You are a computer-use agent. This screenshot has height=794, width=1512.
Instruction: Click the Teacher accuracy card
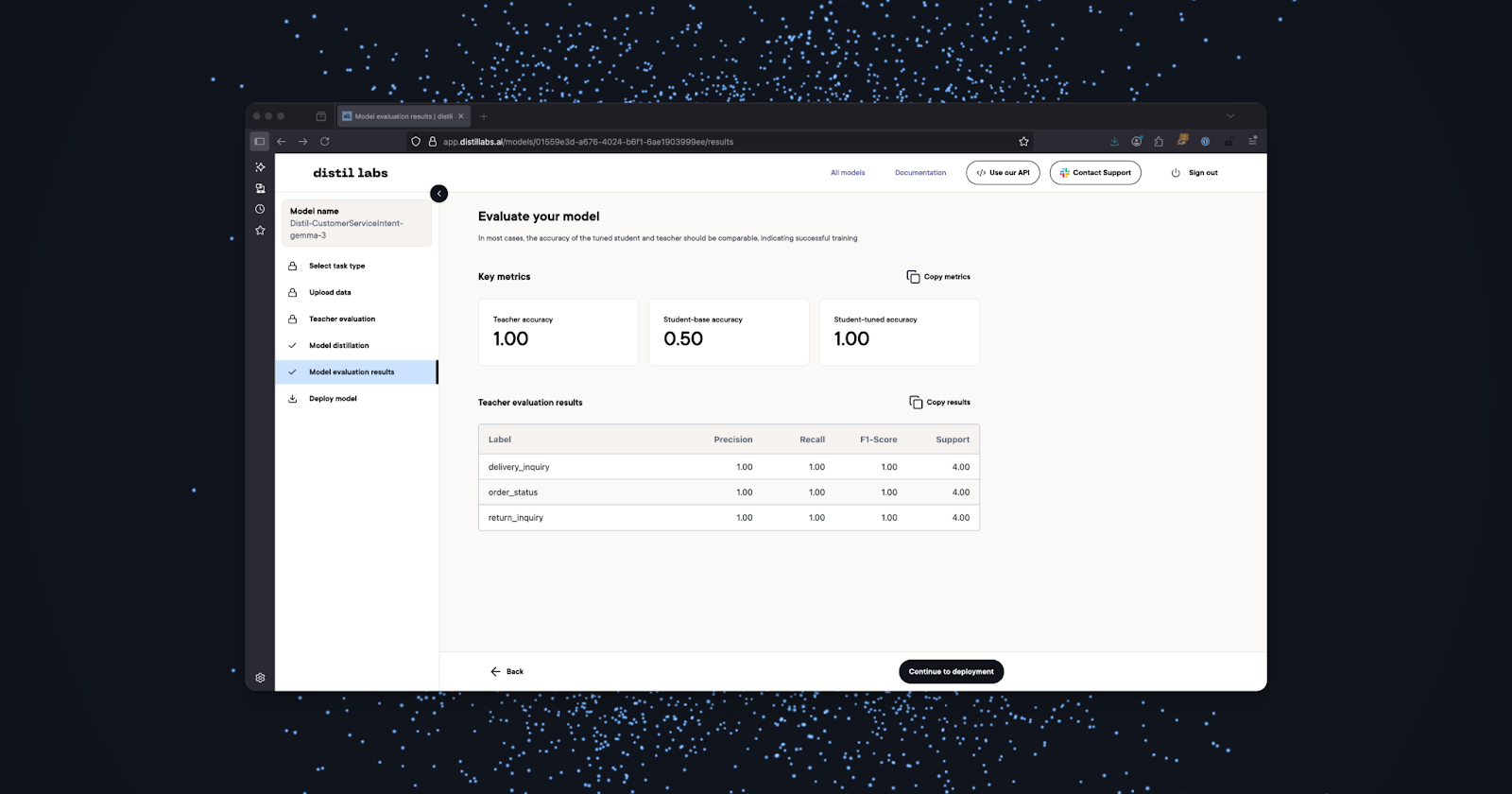click(x=558, y=333)
